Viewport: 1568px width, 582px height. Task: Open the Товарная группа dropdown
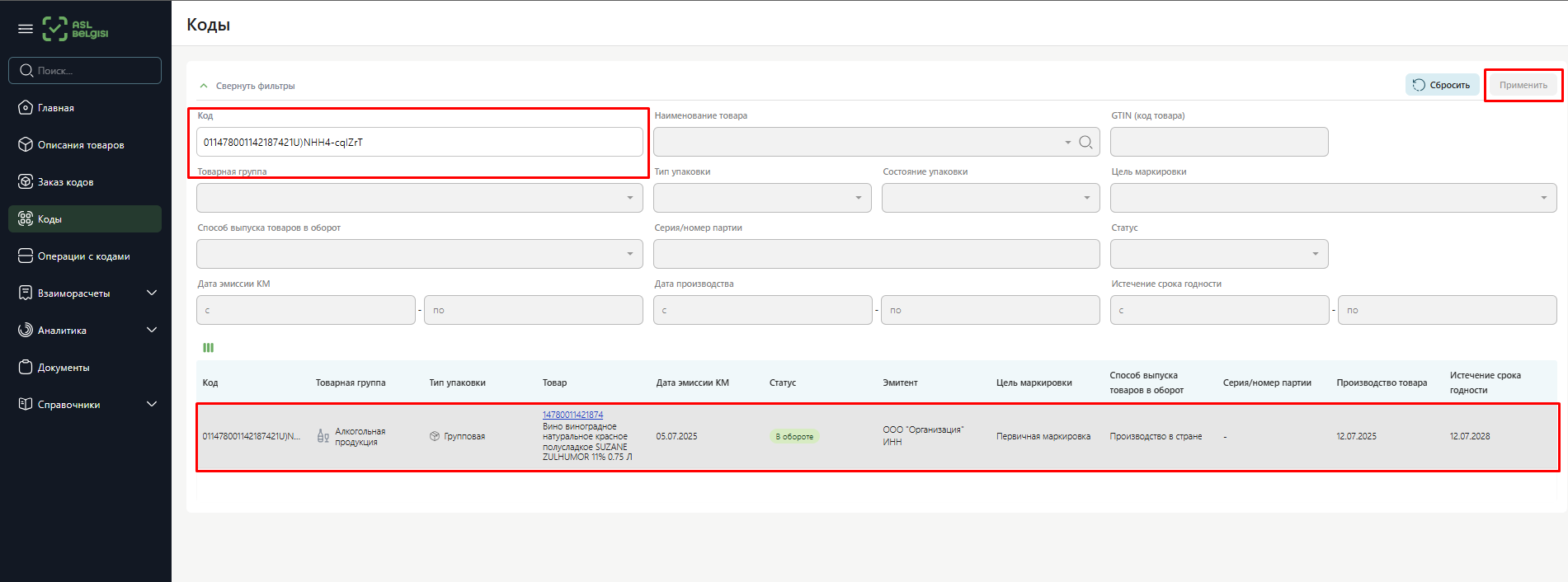419,198
